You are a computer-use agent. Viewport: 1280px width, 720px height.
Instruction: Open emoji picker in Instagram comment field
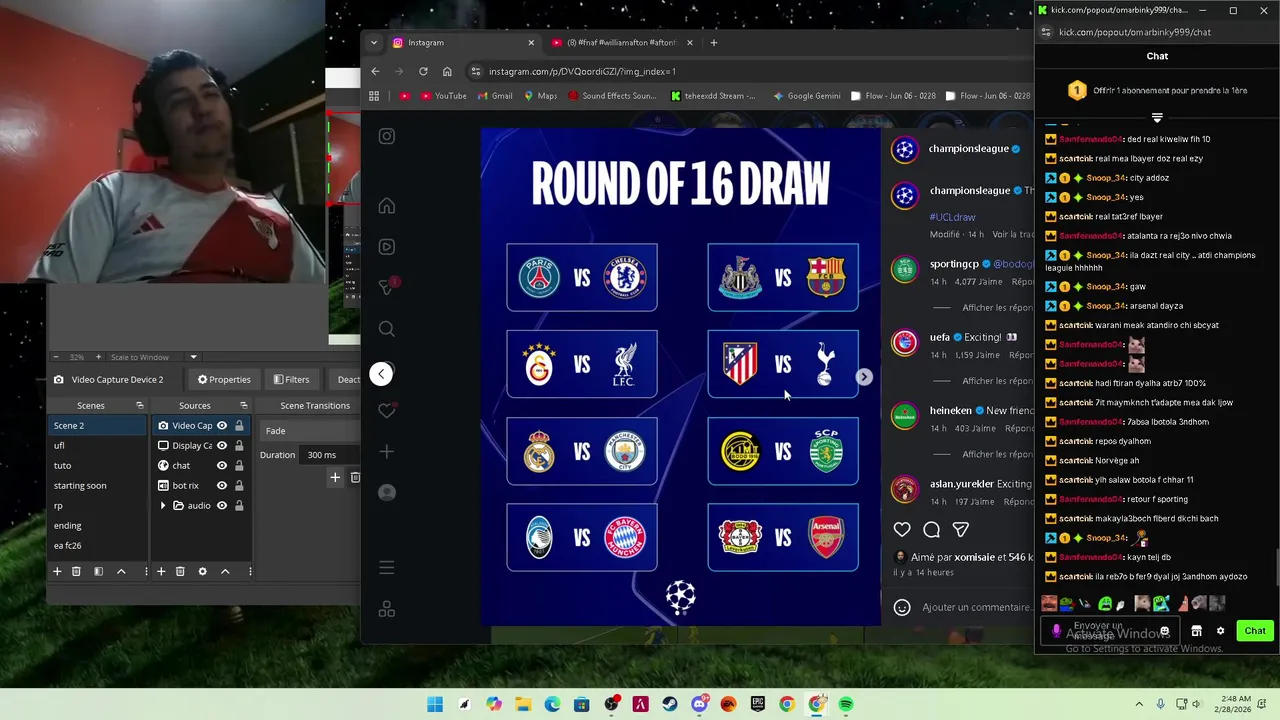pyautogui.click(x=902, y=607)
